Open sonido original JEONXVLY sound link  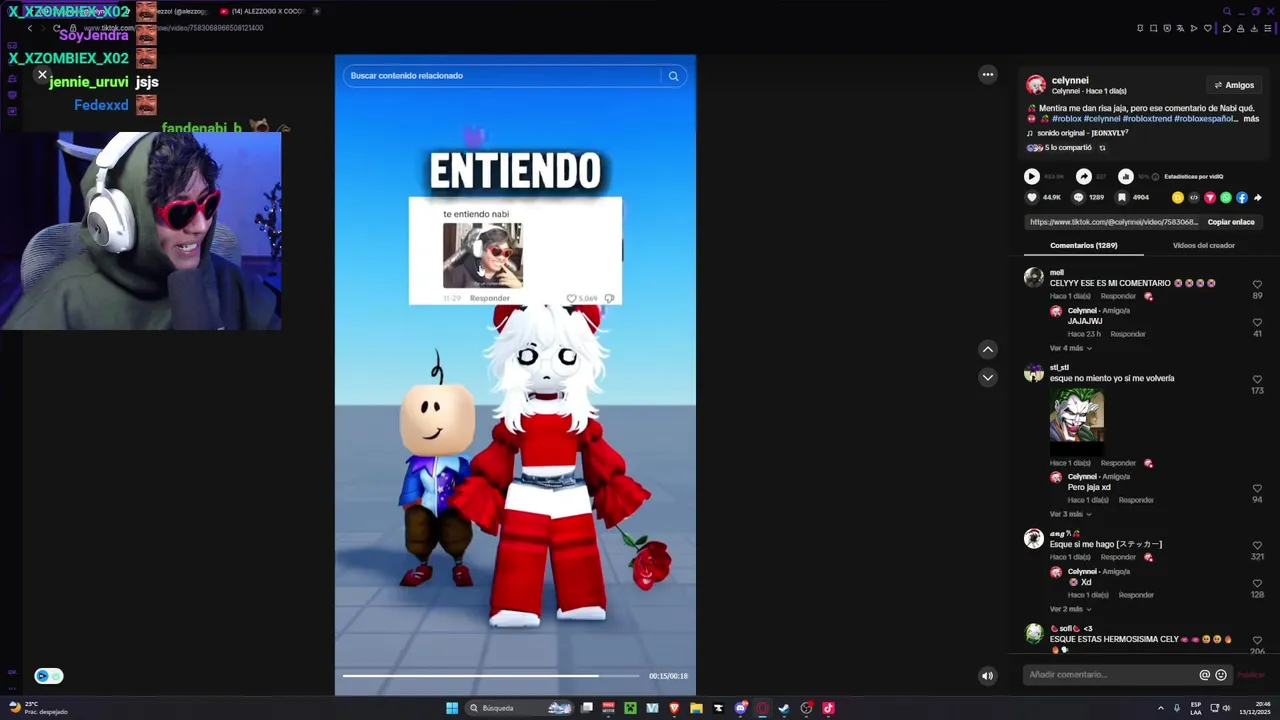point(1083,133)
